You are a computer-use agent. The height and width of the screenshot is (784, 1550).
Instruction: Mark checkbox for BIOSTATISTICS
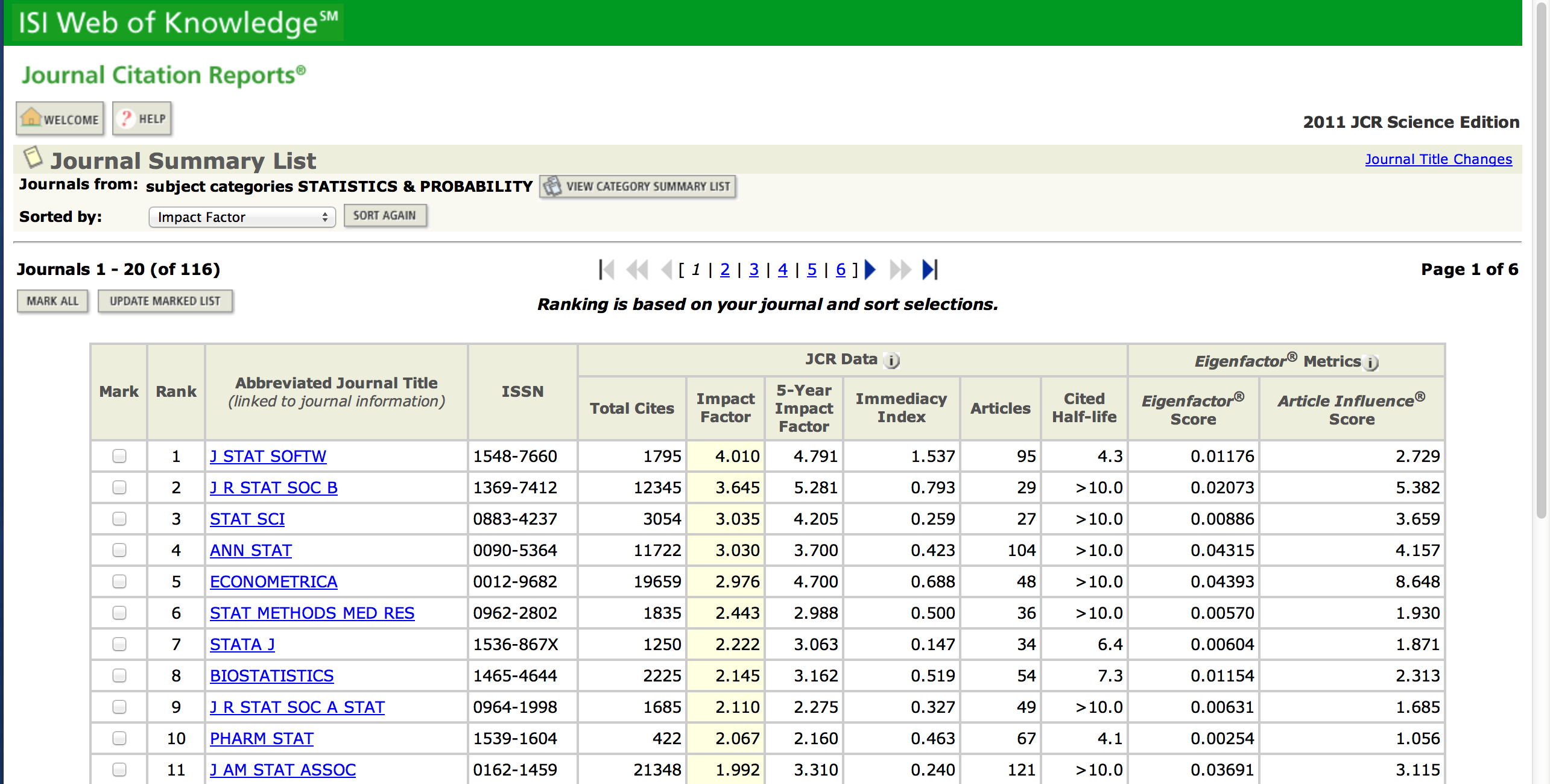[x=119, y=675]
